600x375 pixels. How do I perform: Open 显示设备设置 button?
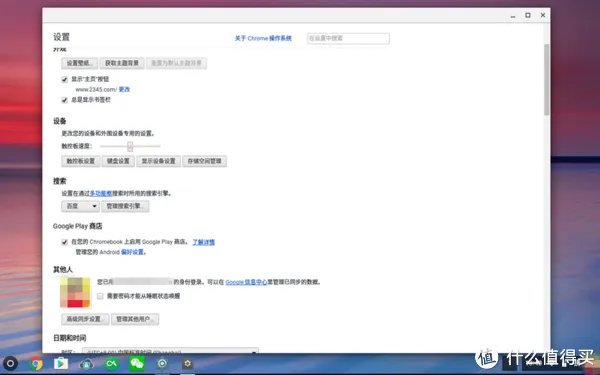[x=158, y=161]
